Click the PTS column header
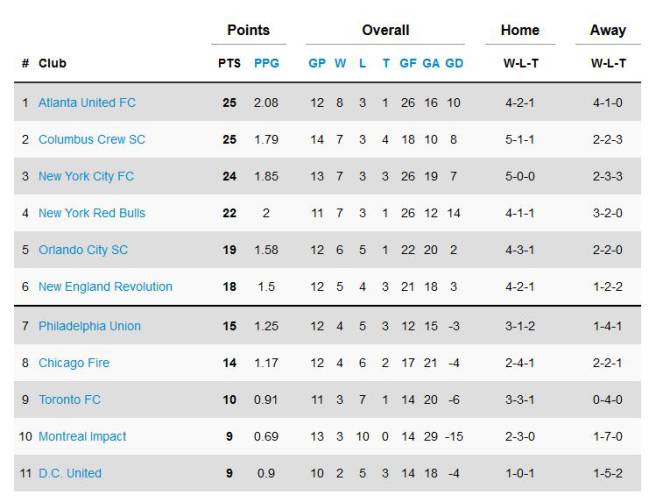Image resolution: width=649 pixels, height=502 pixels. (x=229, y=63)
